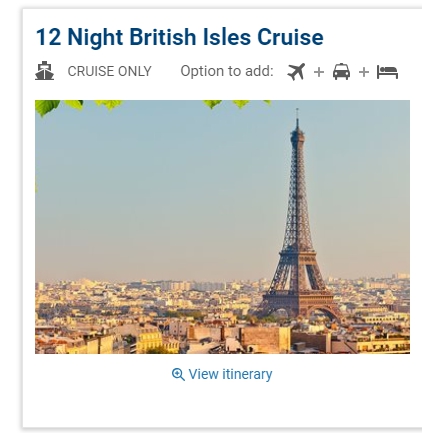This screenshot has height=433, width=422.
Task: Click plus sign between taxi and bed
Action: (x=364, y=72)
